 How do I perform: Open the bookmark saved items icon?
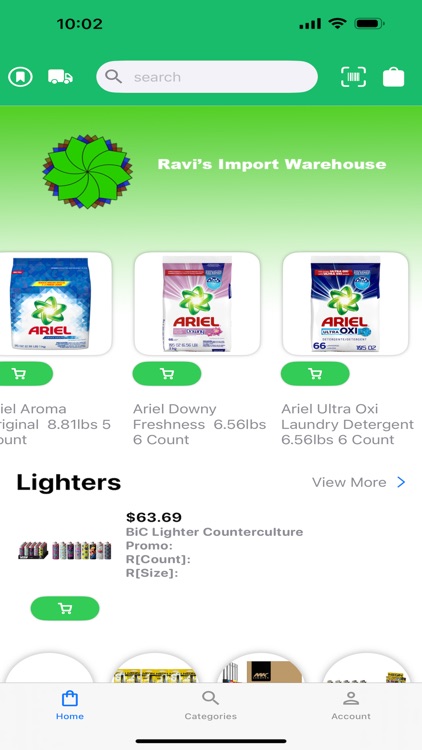(20, 77)
